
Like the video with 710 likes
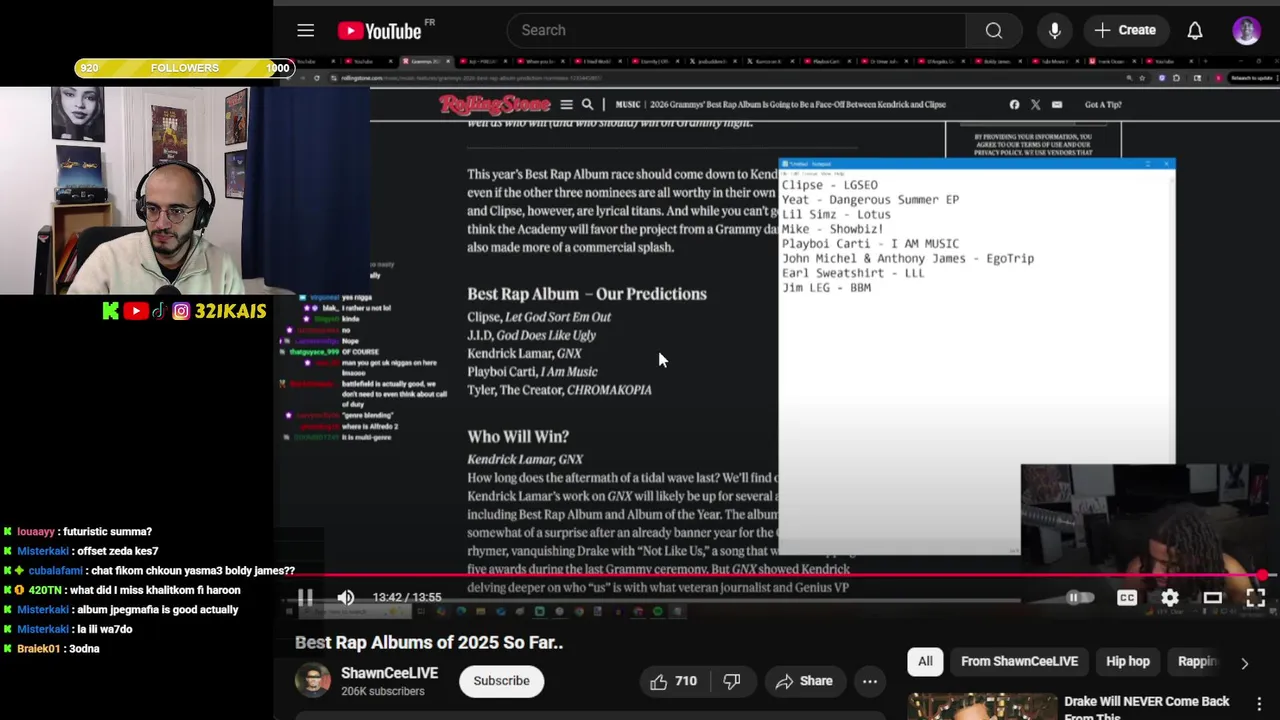tap(672, 681)
